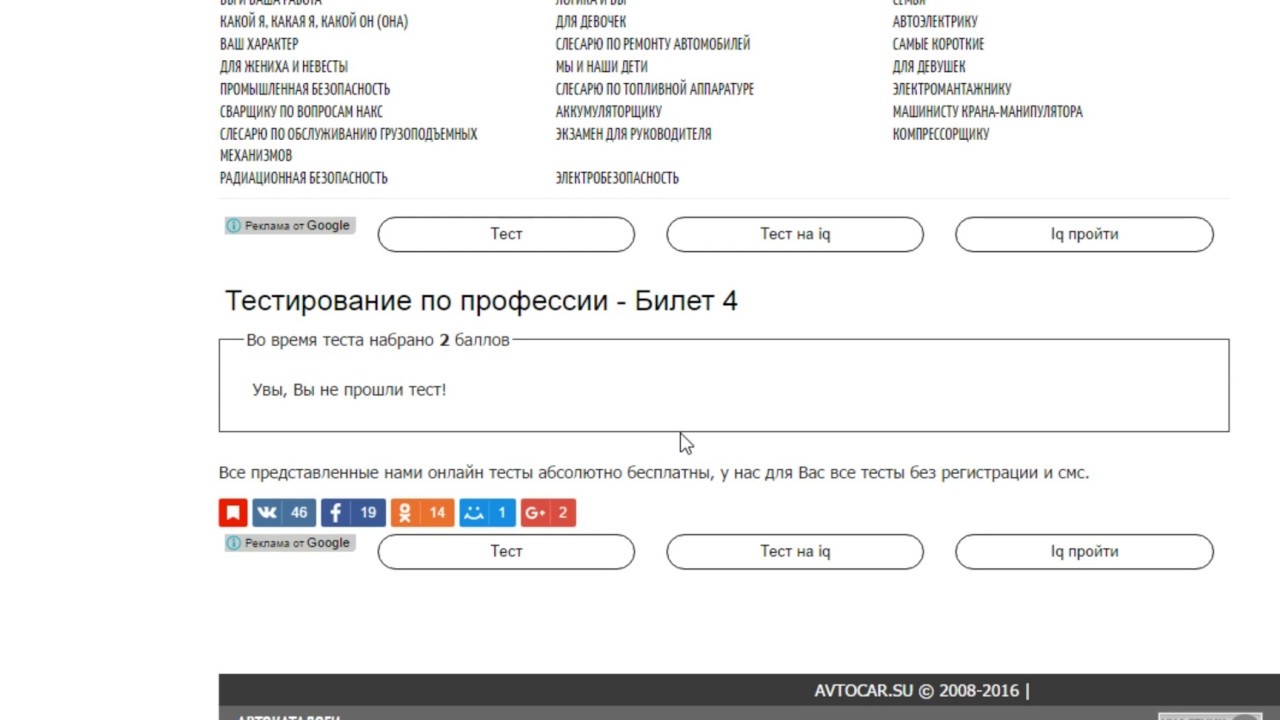Share on Odnoklassniki button showing 14

point(422,513)
